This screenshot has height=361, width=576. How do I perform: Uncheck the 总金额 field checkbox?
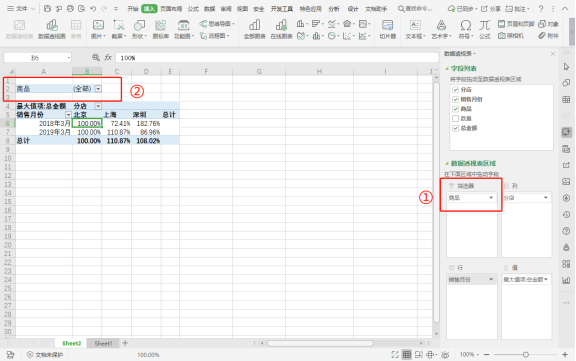[456, 128]
